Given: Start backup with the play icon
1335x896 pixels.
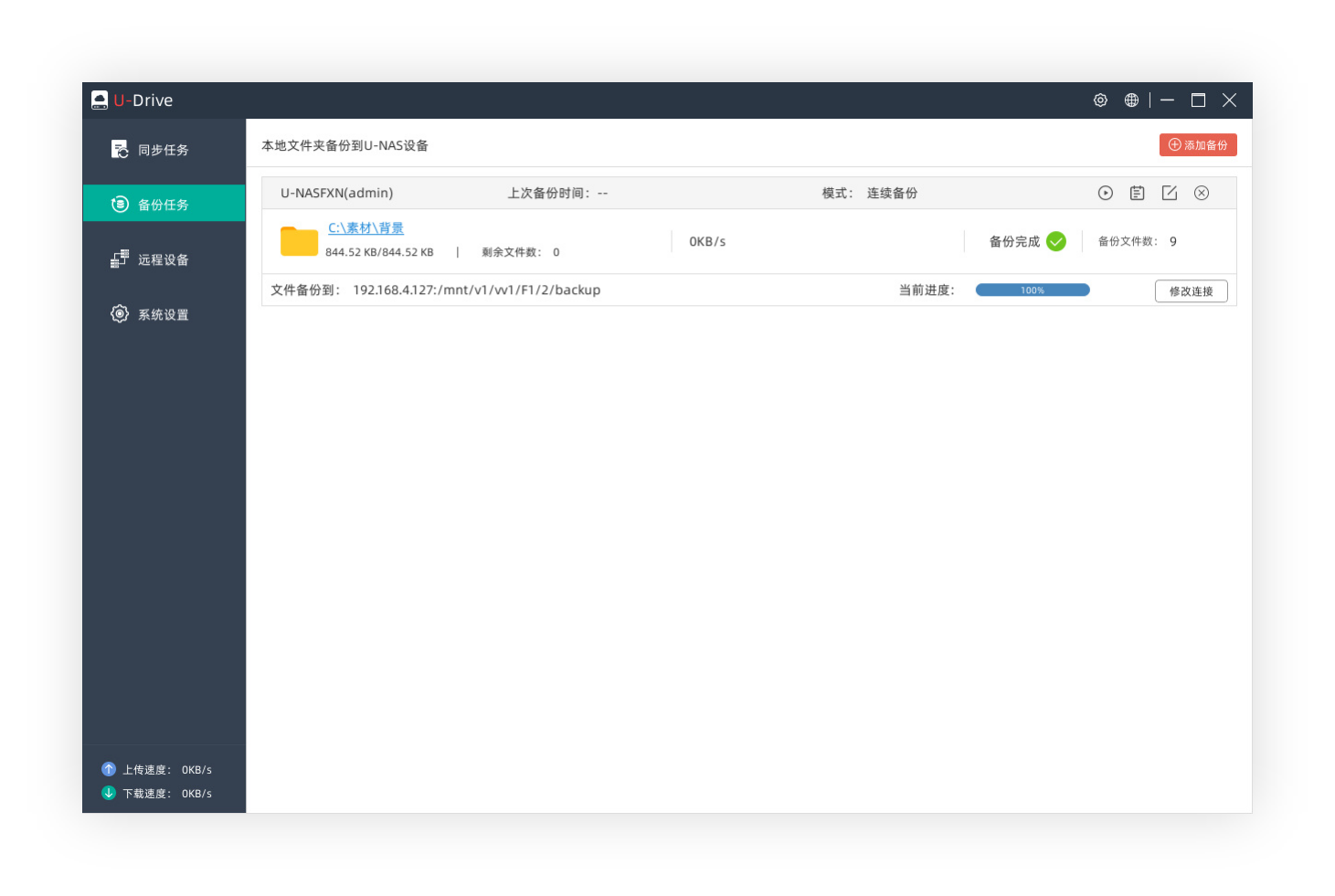Looking at the screenshot, I should [1106, 193].
